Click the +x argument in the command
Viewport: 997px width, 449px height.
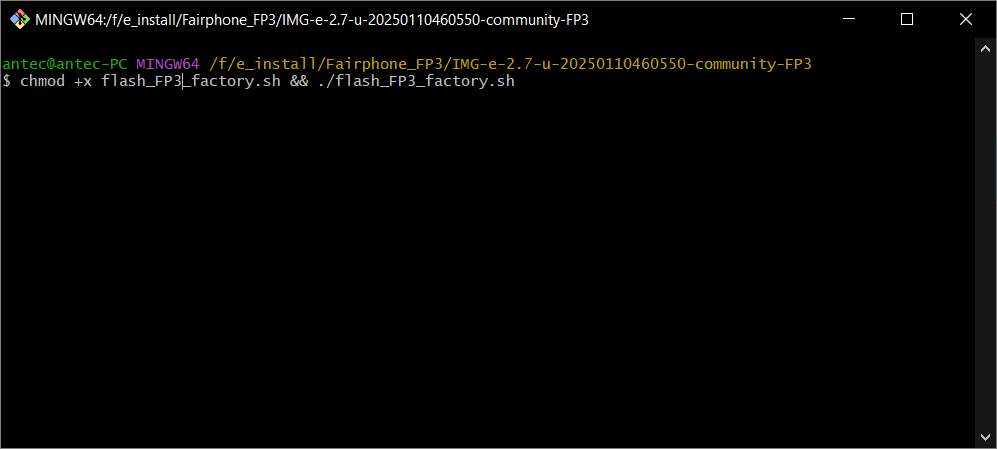[82, 81]
